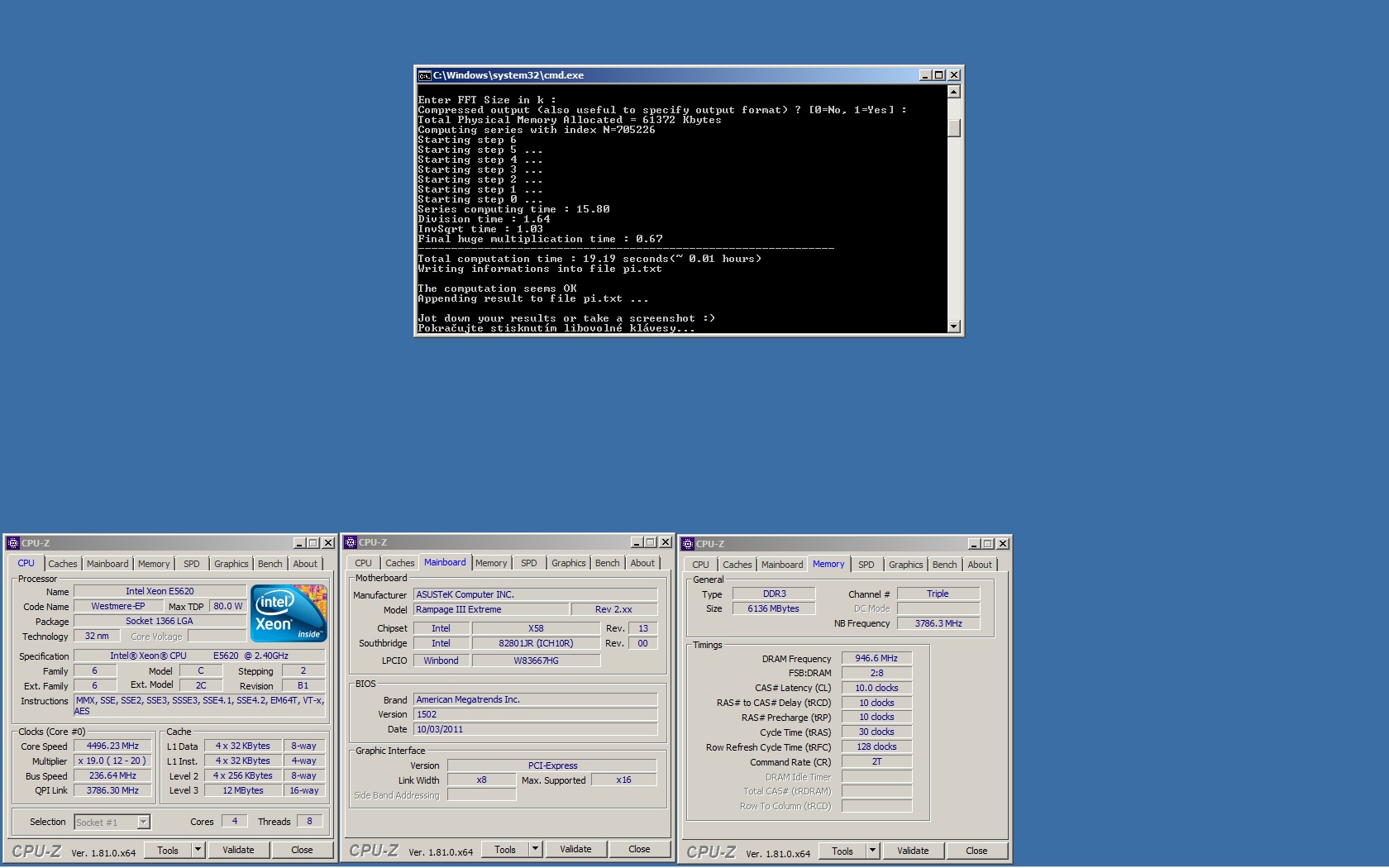1389x868 pixels.
Task: Select Graphics tab in middle Mainboard window
Action: tap(569, 563)
